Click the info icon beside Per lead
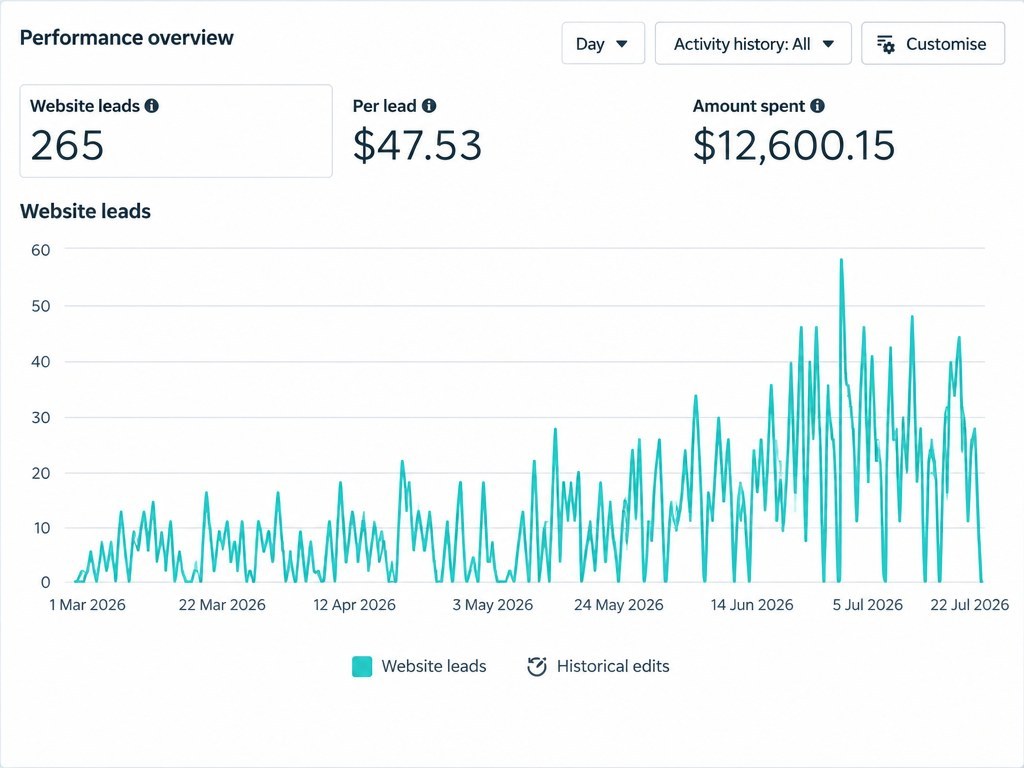This screenshot has height=768, width=1024. pyautogui.click(x=429, y=106)
